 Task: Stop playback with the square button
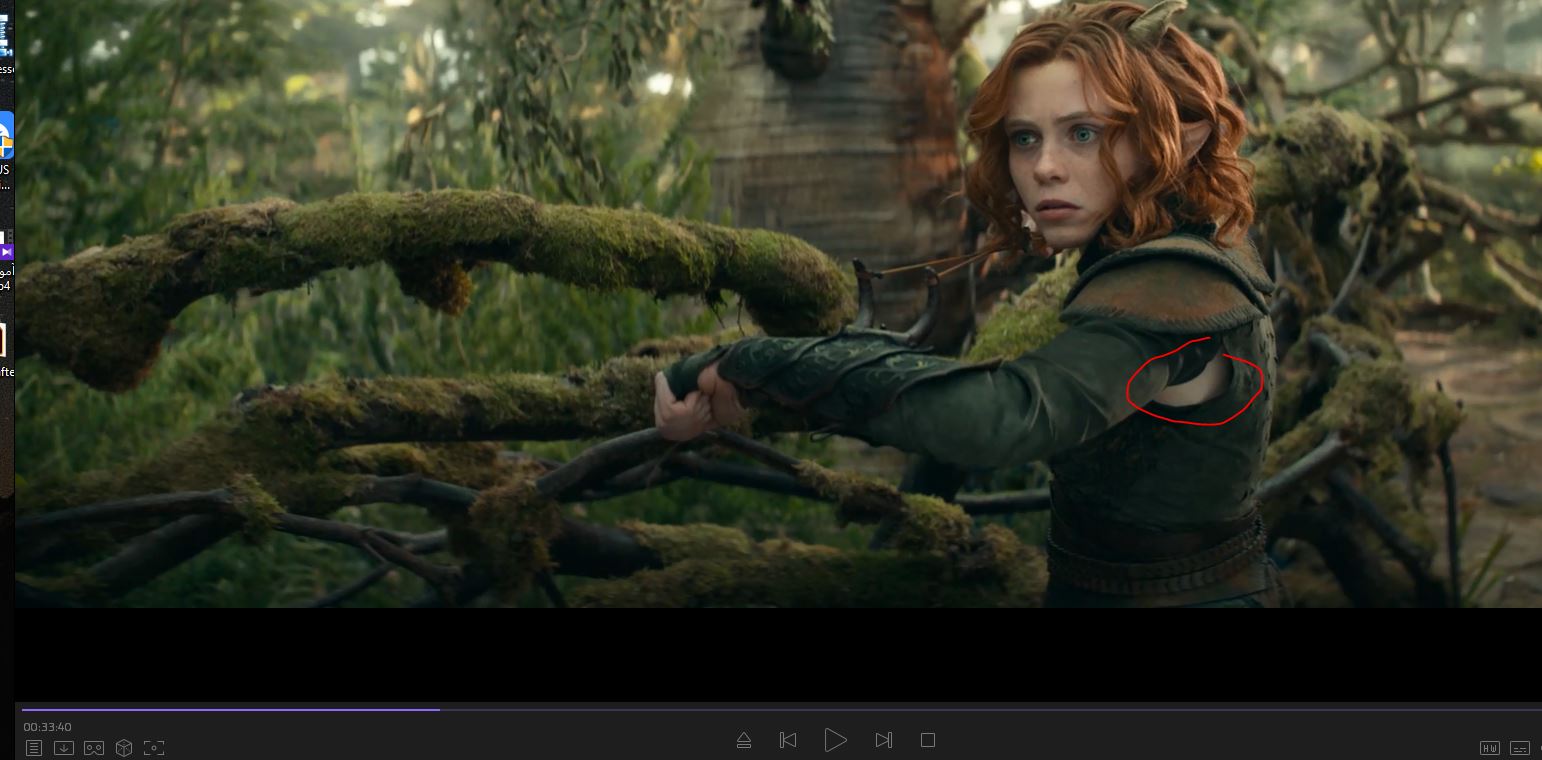(x=928, y=740)
